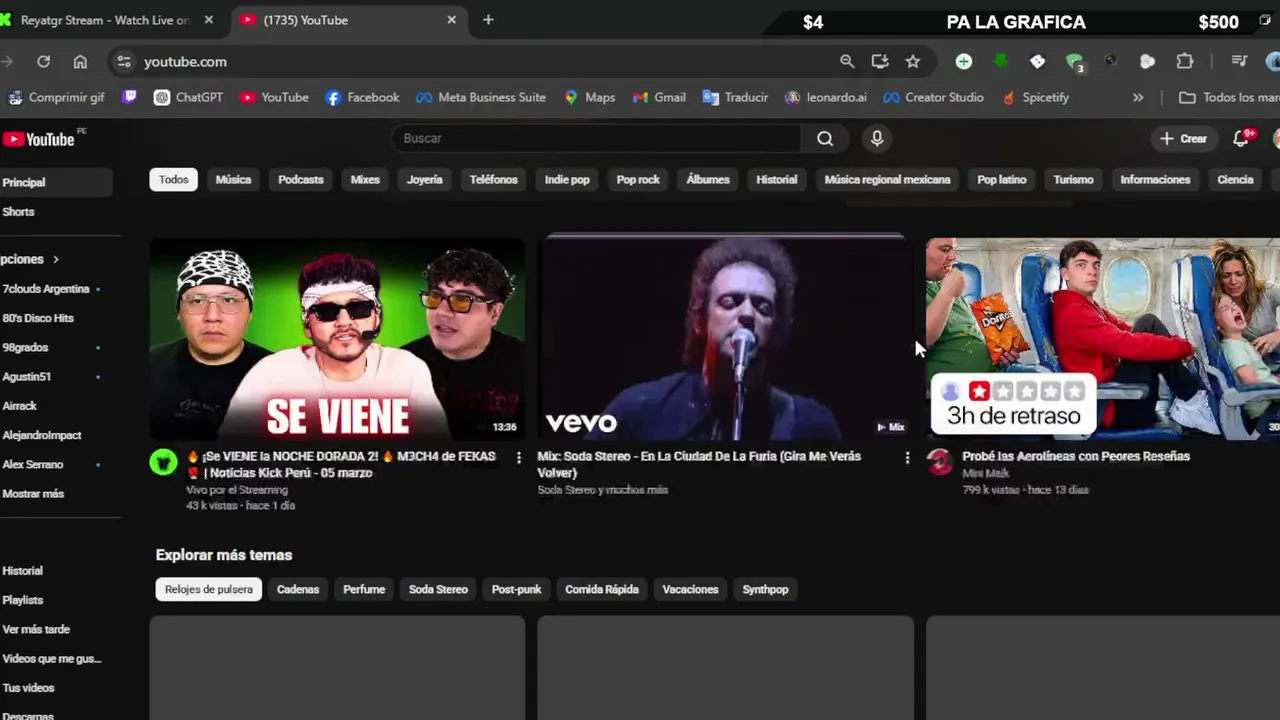Viewport: 1280px width, 720px height.
Task: Click the zoom magnifier in address bar
Action: pyautogui.click(x=847, y=62)
